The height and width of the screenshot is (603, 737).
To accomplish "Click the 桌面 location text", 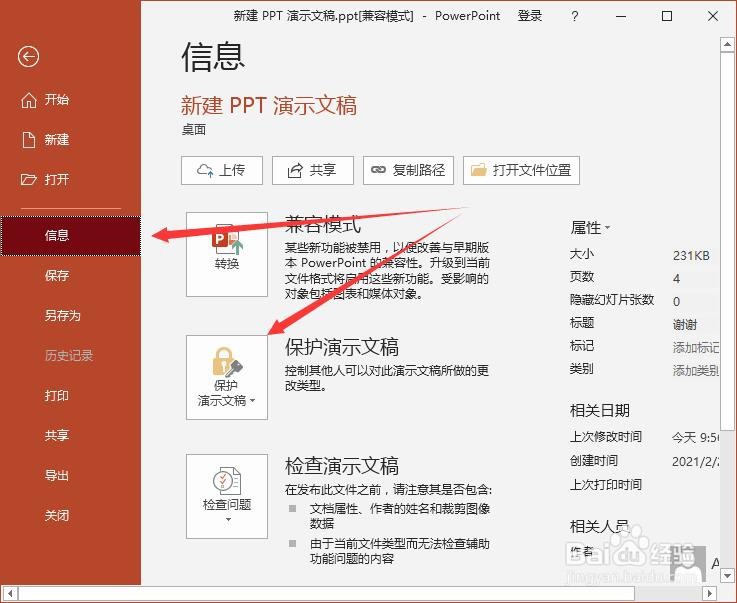I will tap(194, 130).
